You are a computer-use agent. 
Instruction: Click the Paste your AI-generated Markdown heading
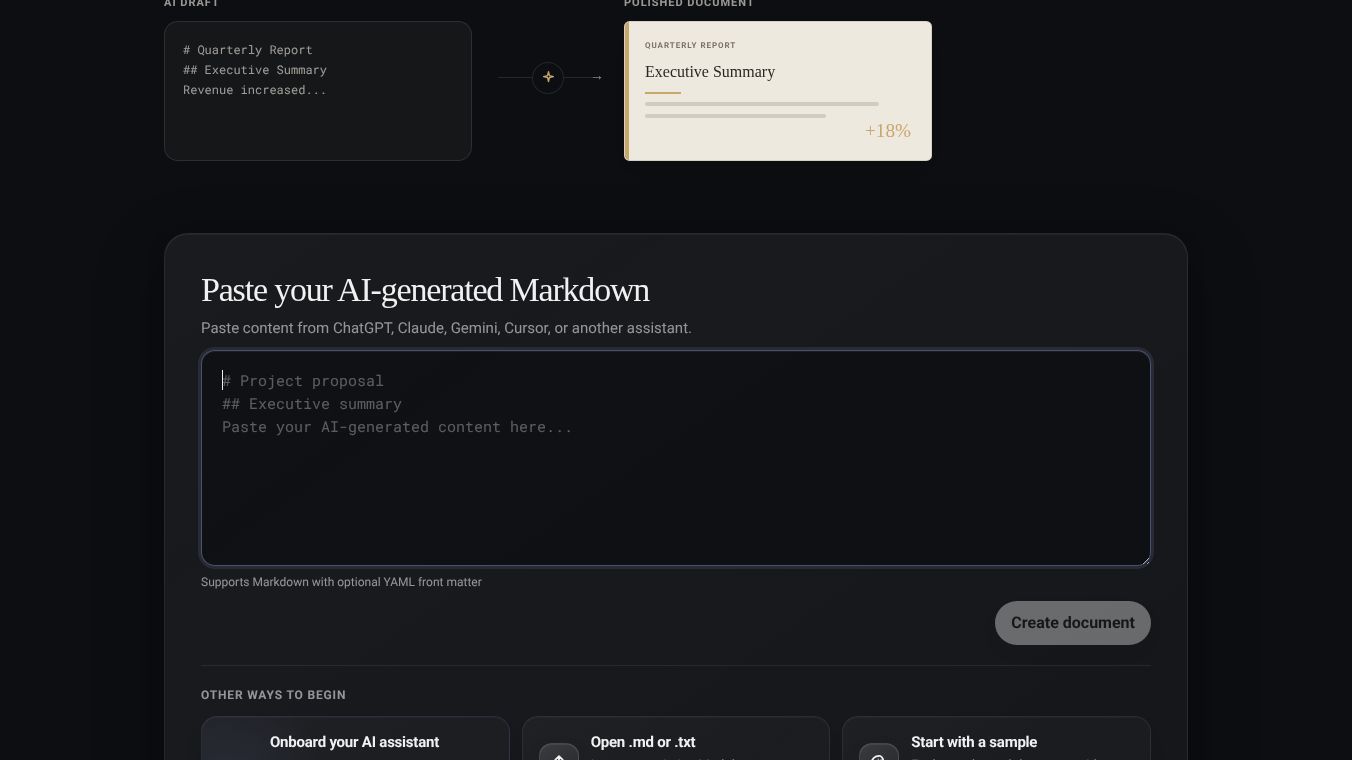(x=425, y=290)
